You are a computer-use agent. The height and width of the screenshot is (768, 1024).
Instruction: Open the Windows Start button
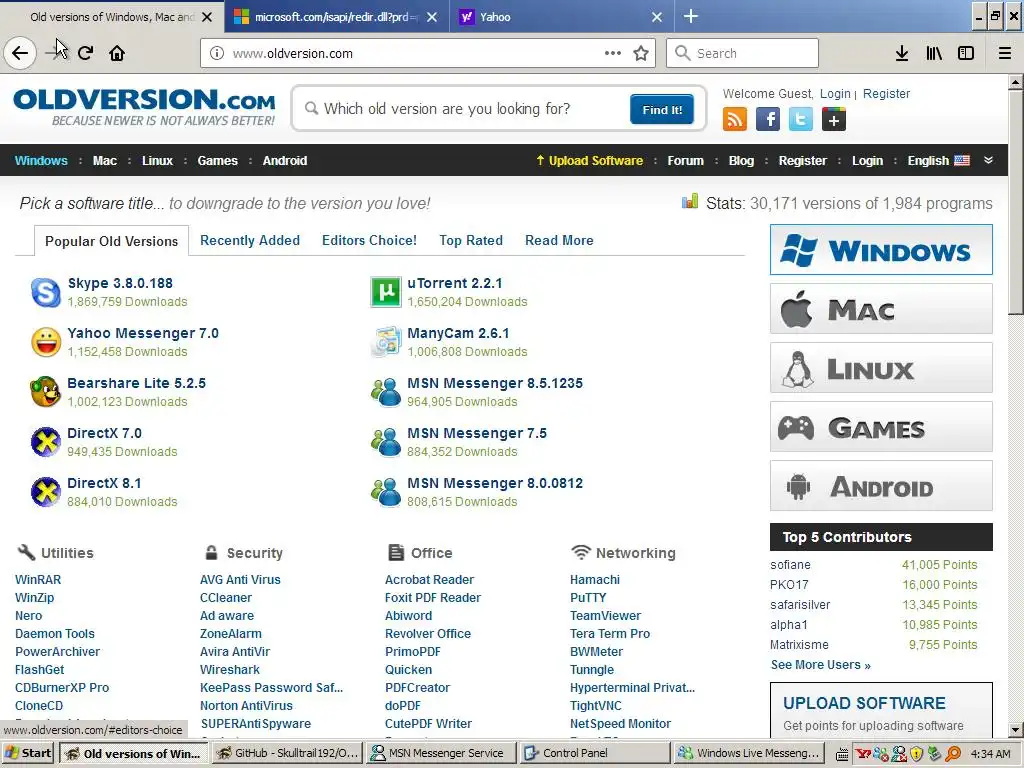click(x=29, y=753)
